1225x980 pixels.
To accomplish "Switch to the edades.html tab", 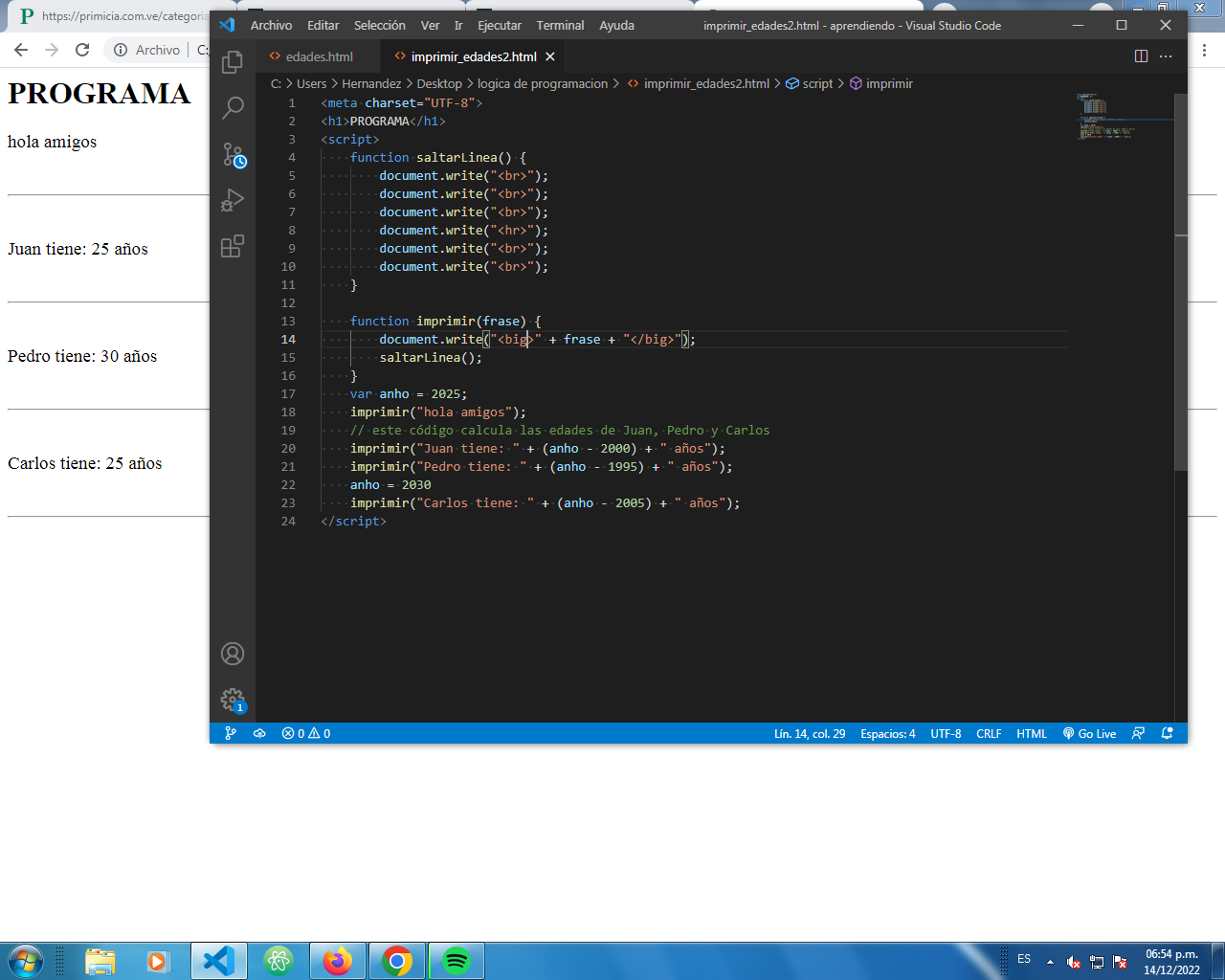I will (x=318, y=56).
